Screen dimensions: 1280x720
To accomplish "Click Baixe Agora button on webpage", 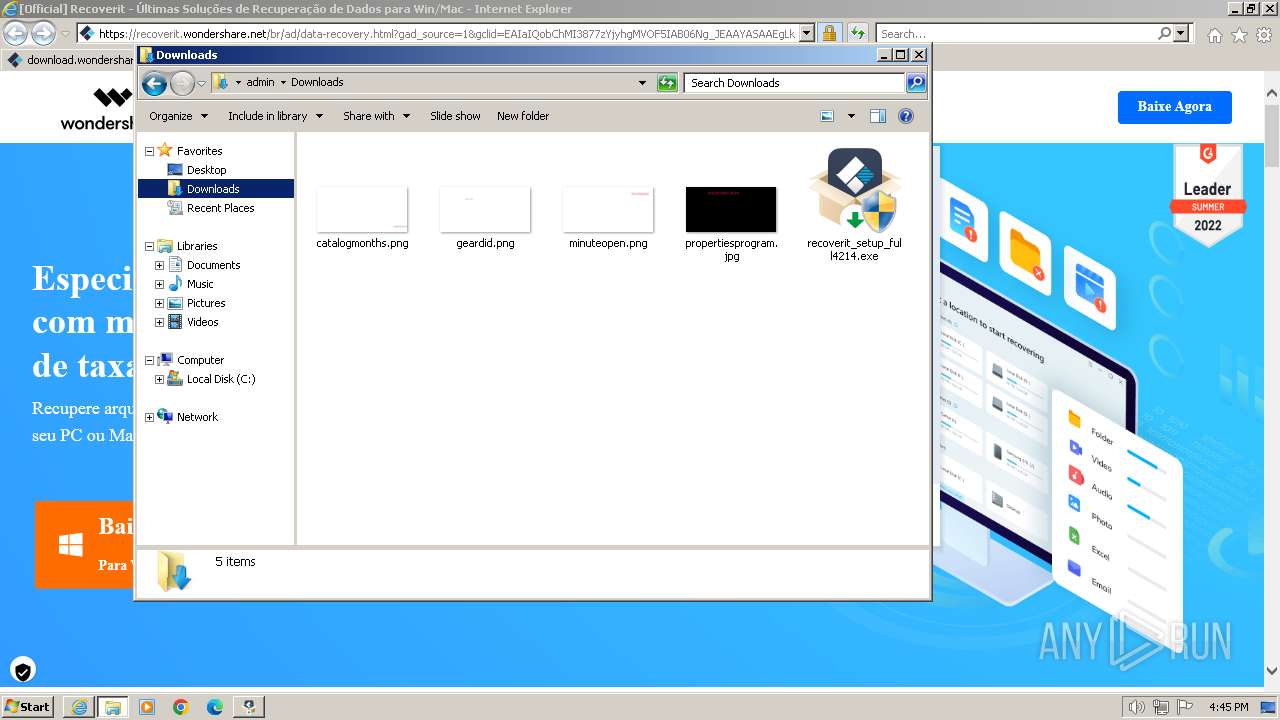I will pos(1174,107).
